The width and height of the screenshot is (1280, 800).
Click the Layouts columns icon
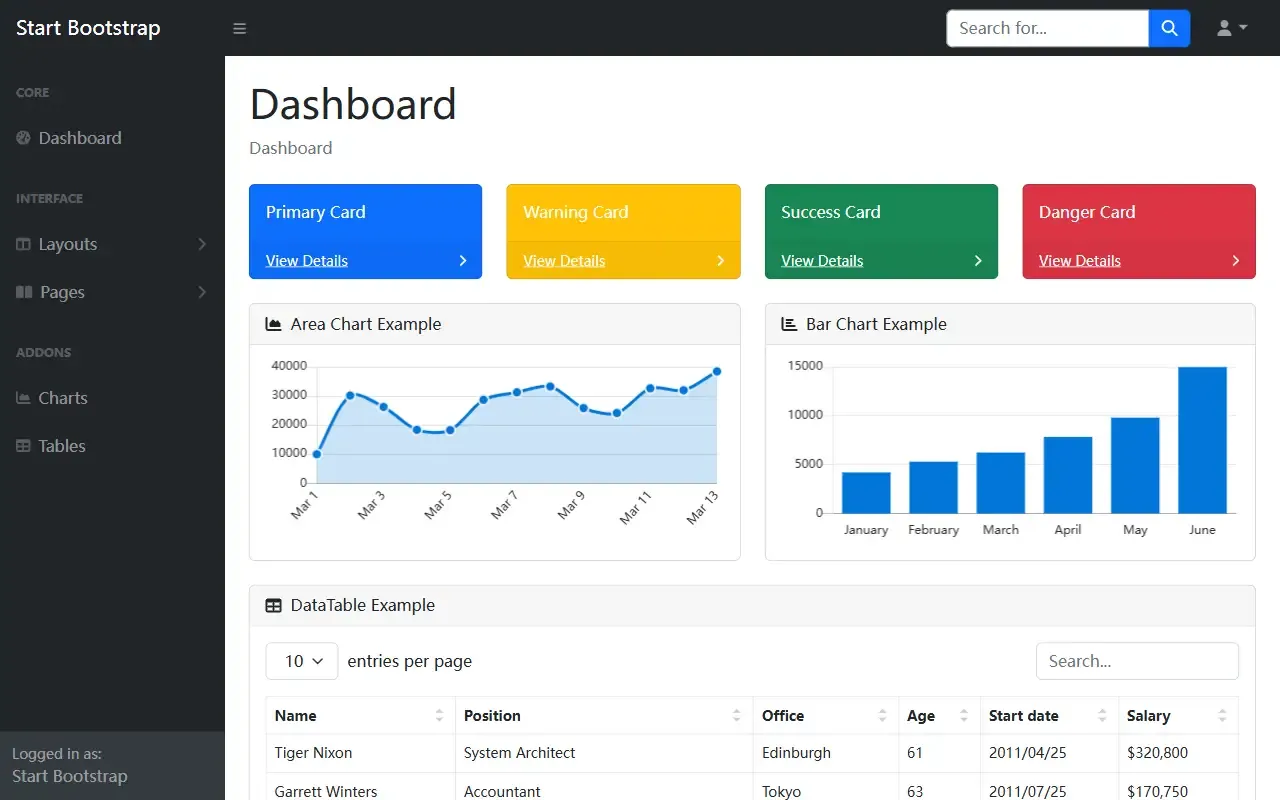23,244
